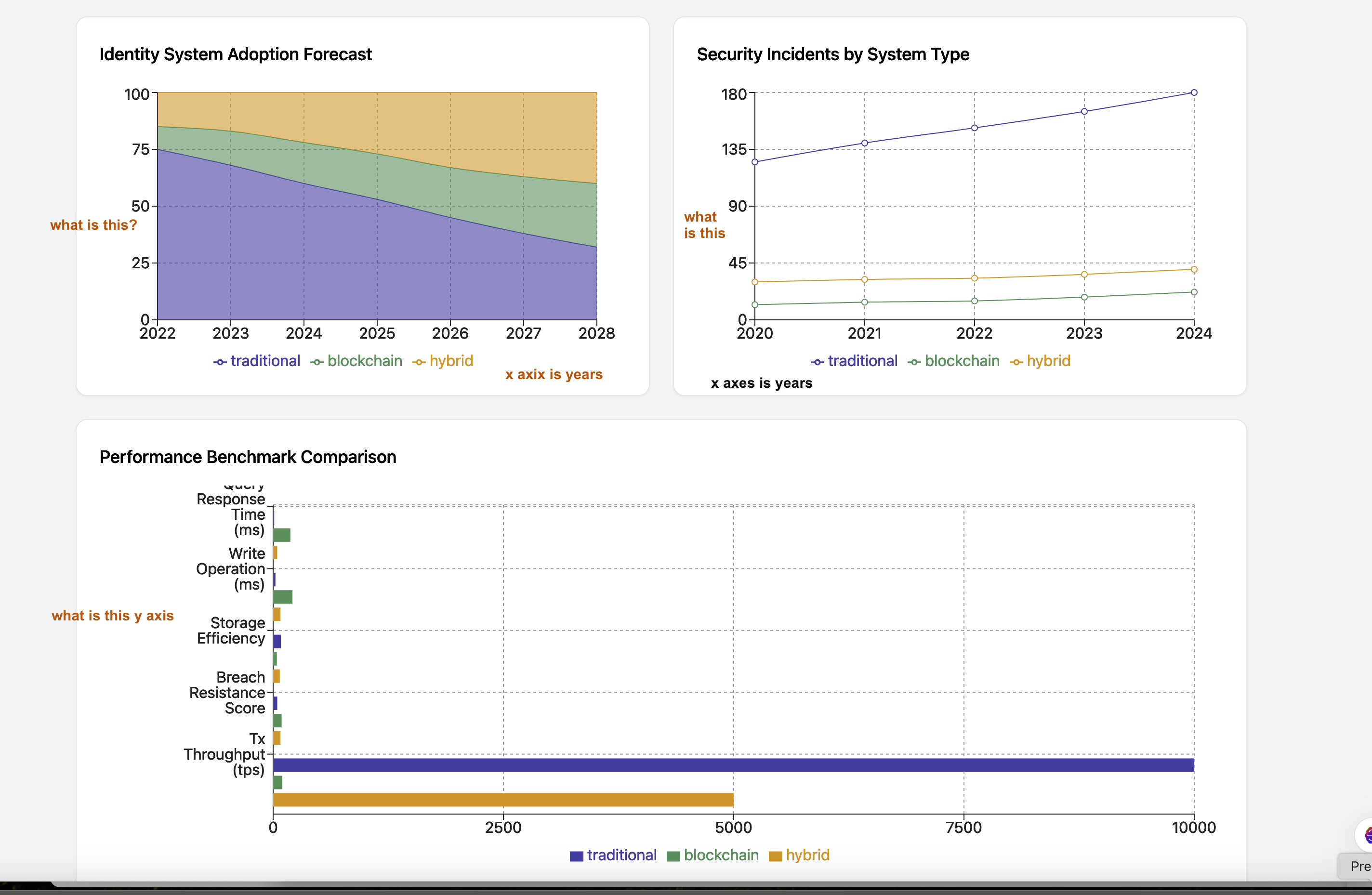
Task: Click the 'what is this y axis' annotation
Action: 112,616
